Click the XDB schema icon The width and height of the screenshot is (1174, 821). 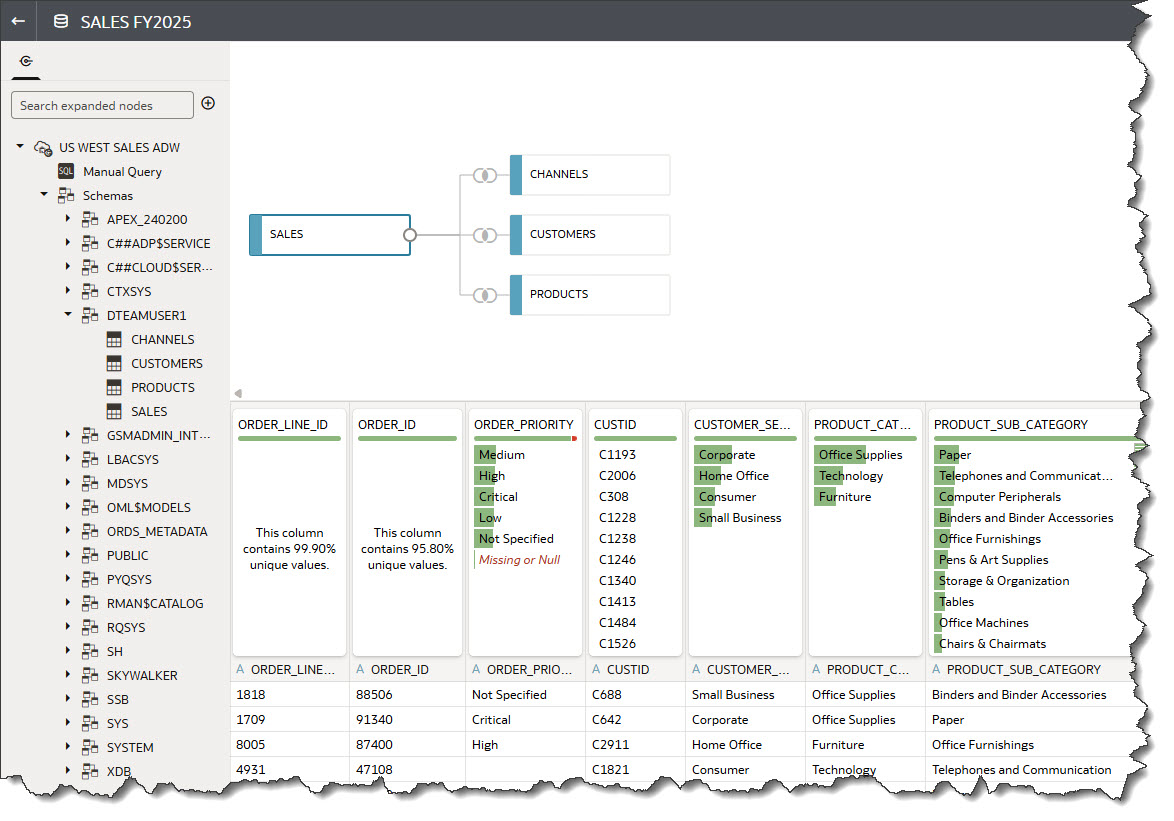pyautogui.click(x=90, y=771)
